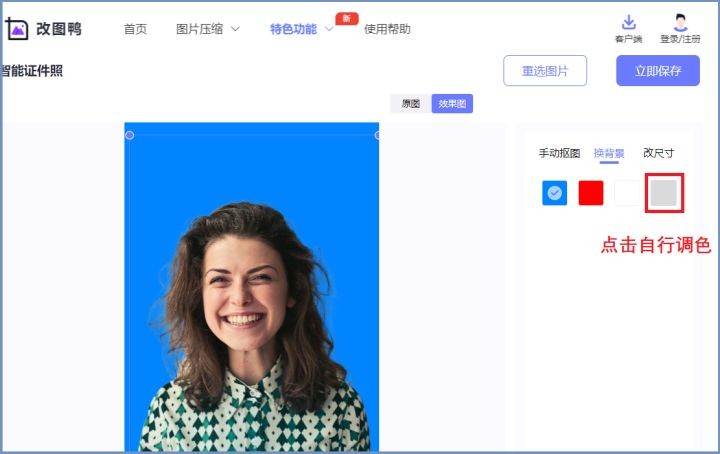Screen dimensions: 720x454
Task: Open the 客户端 download icon
Action: [628, 23]
